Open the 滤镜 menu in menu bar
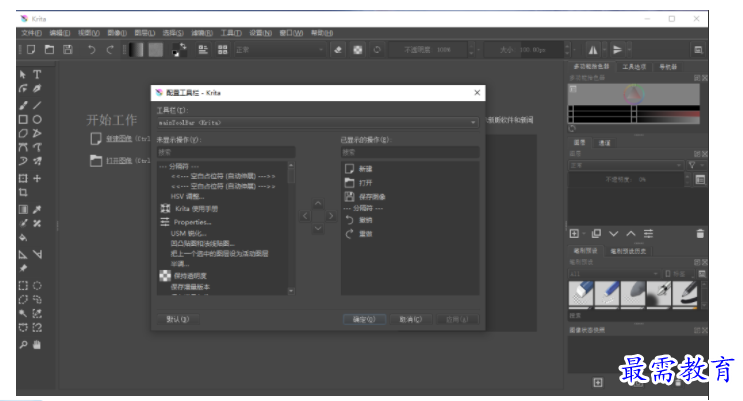This screenshot has height=401, width=743. pyautogui.click(x=202, y=33)
